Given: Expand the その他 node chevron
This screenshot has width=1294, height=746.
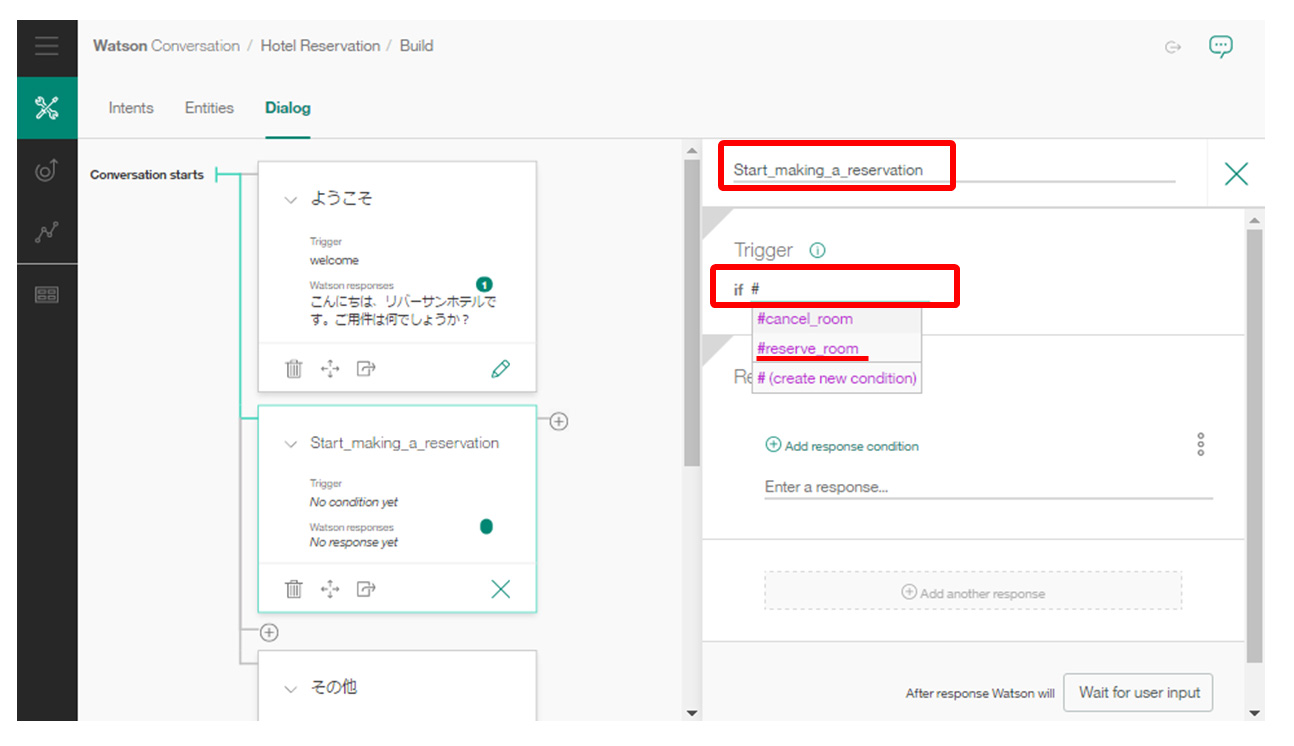Looking at the screenshot, I should tap(290, 689).
